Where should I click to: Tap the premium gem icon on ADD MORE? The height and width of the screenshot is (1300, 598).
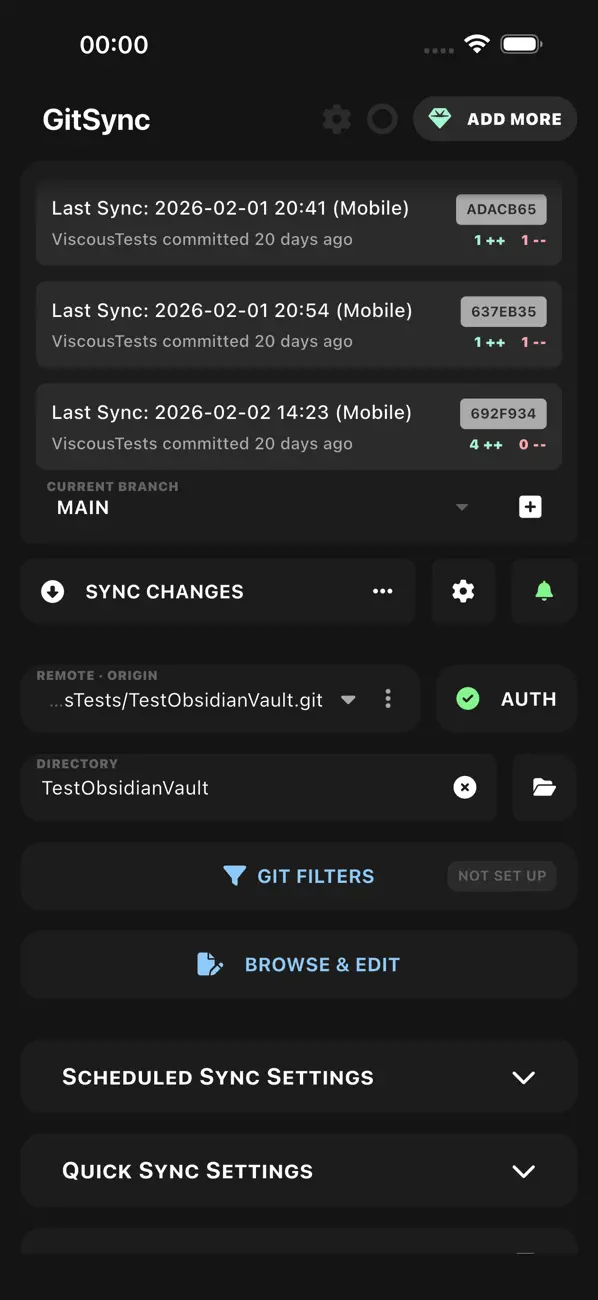[x=440, y=118]
